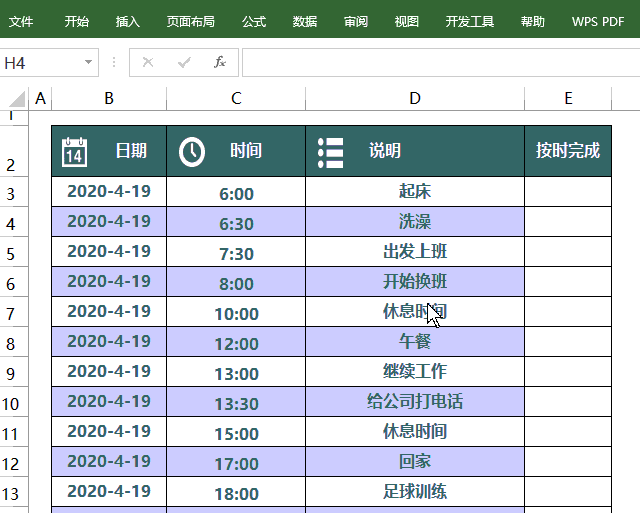This screenshot has height=513, width=640.
Task: Click the list icon in 说明 header
Action: point(331,153)
